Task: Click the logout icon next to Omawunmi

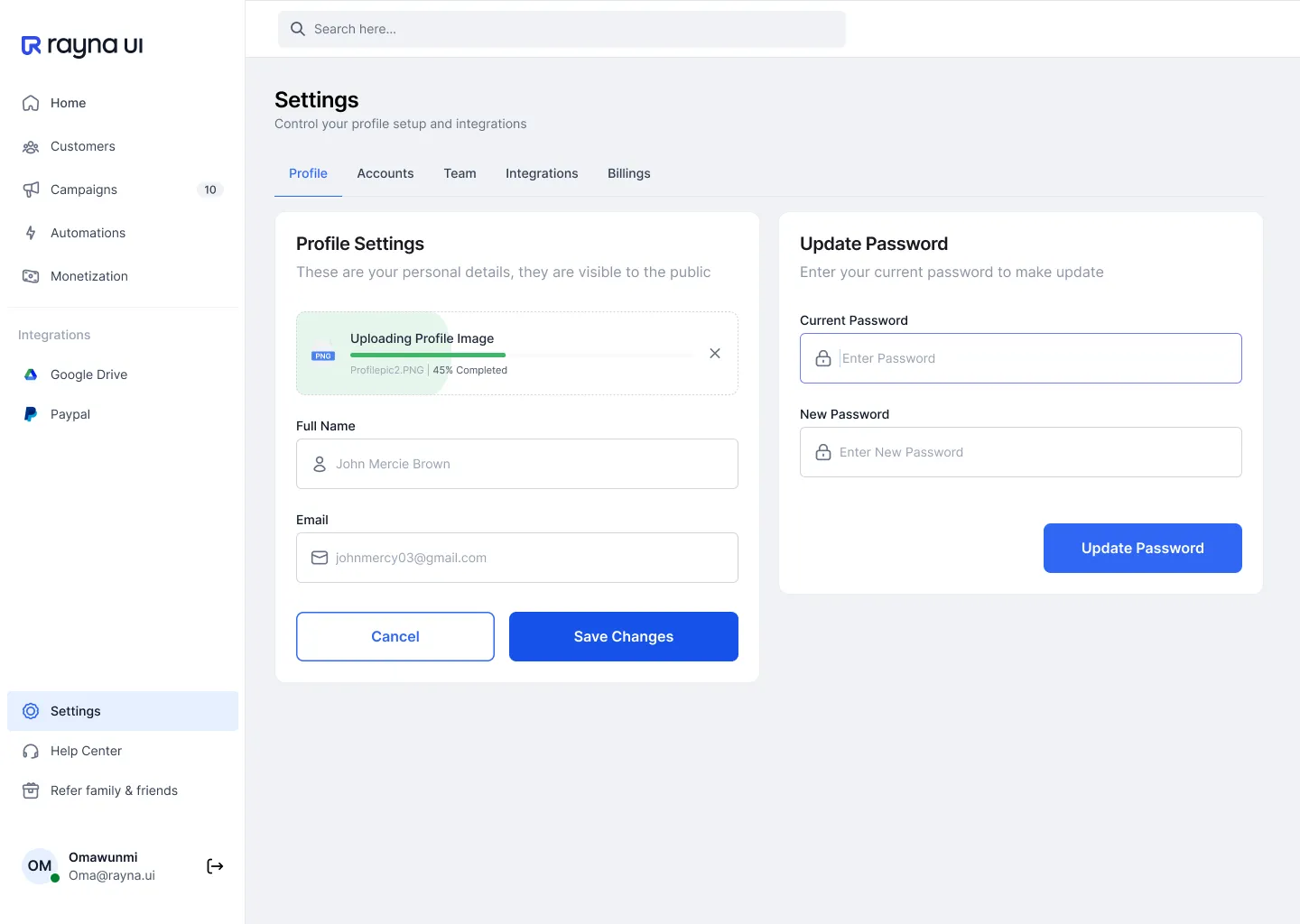Action: pyautogui.click(x=215, y=866)
